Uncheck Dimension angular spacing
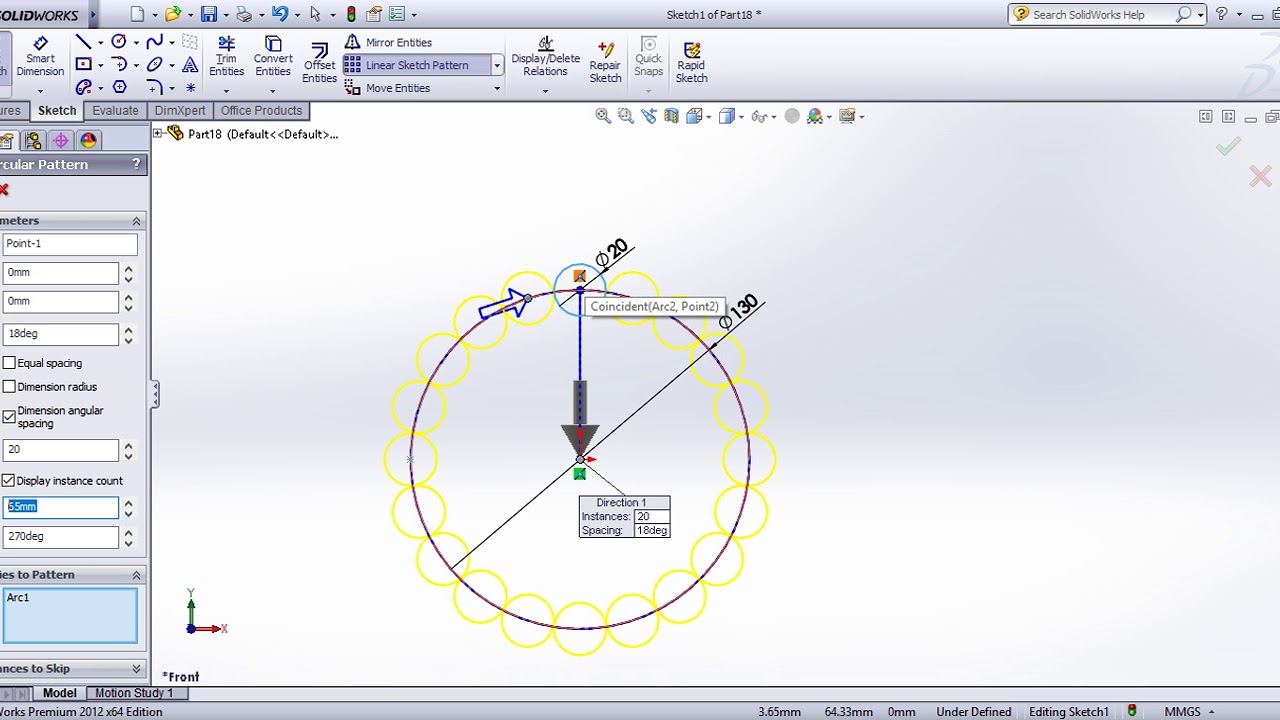 pos(9,416)
